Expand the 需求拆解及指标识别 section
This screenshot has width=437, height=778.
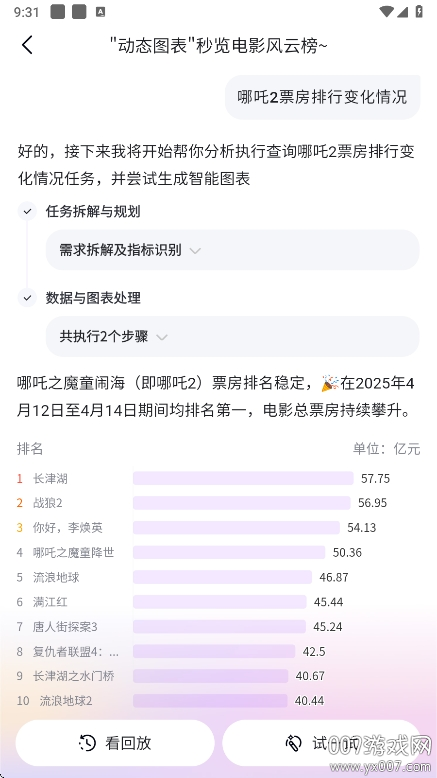[x=233, y=250]
